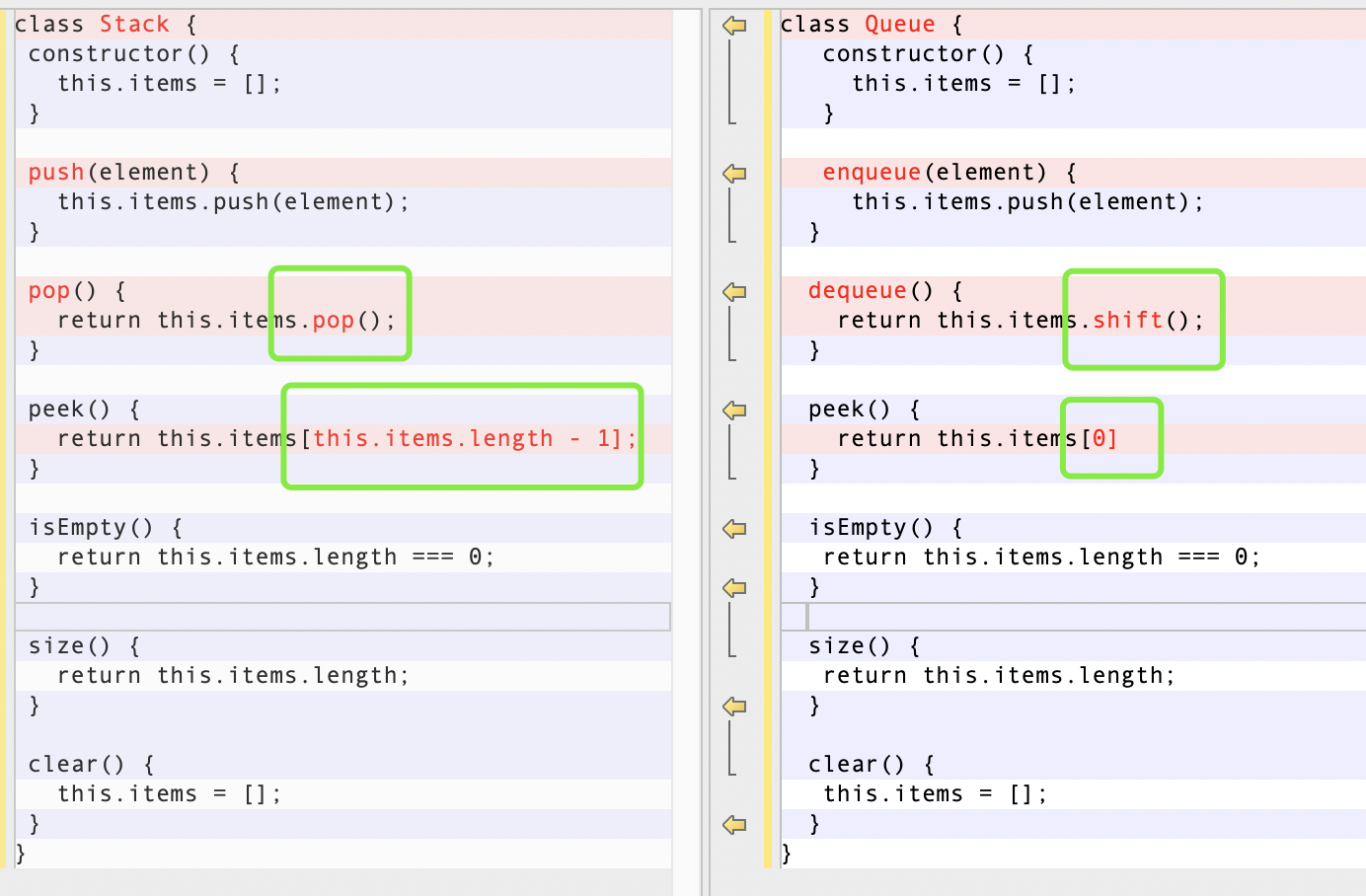Click the 'enqueue(element) {' line

[950, 173]
